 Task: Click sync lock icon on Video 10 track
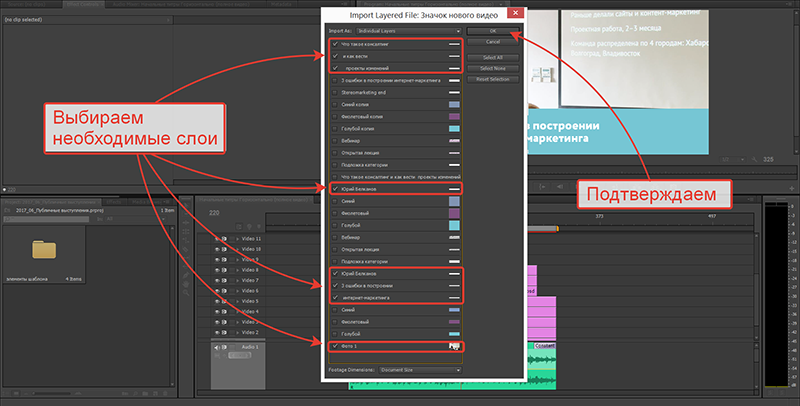tap(225, 250)
